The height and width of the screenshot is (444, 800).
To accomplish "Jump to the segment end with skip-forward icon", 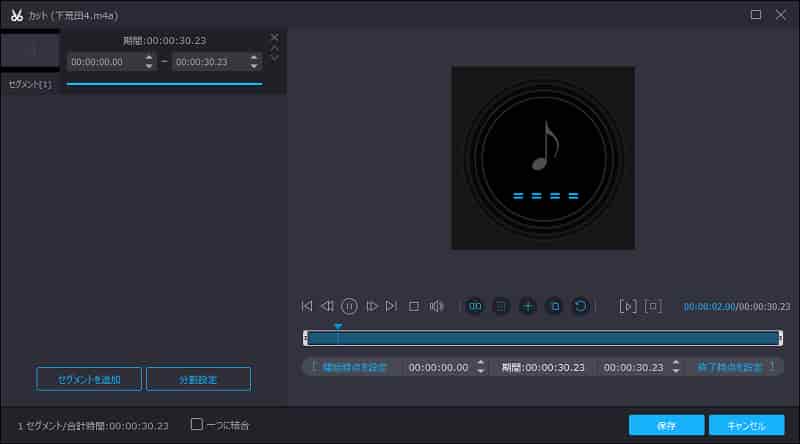I will tap(391, 306).
